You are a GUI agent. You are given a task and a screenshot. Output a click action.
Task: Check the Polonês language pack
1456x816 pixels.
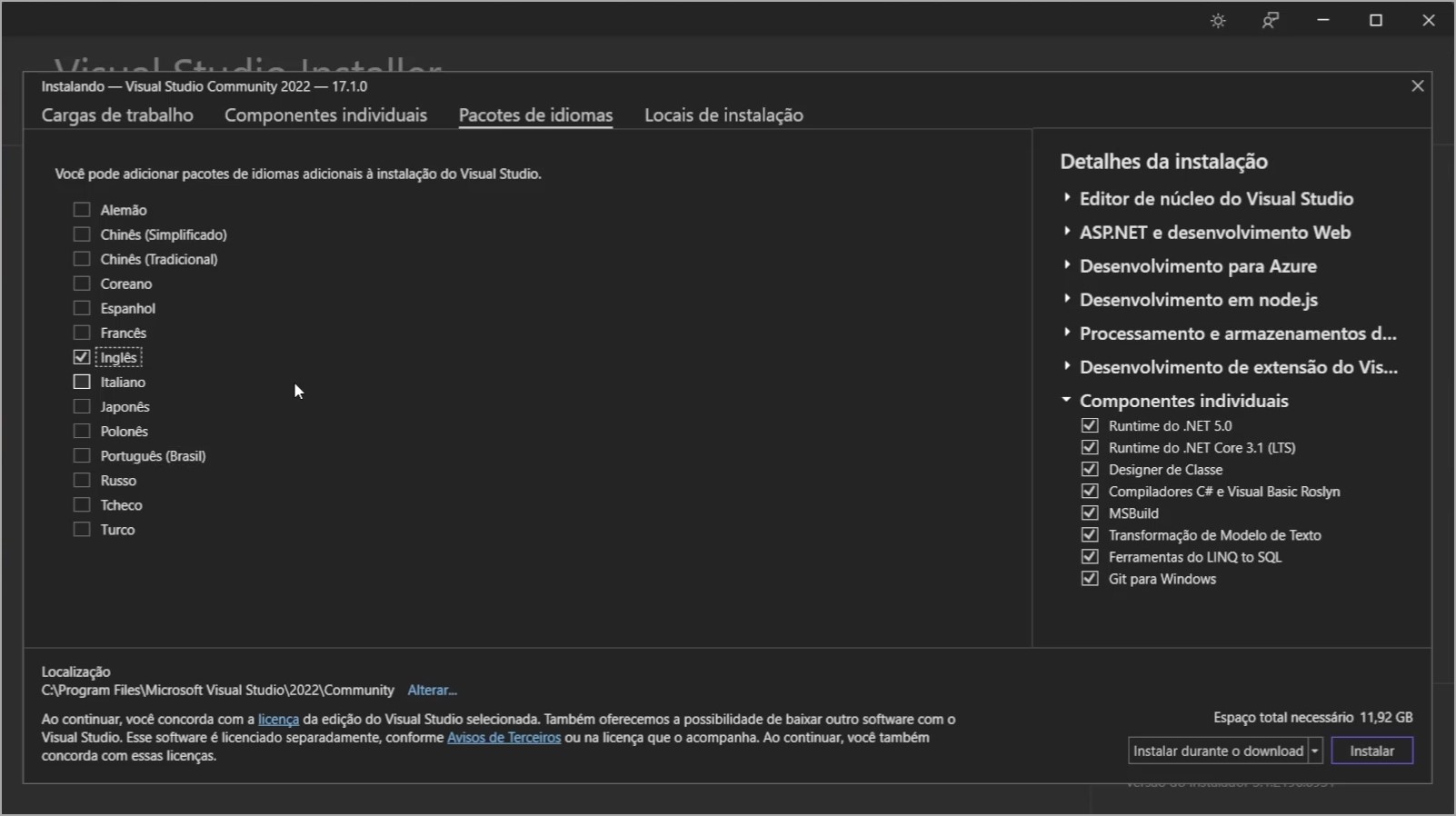(x=82, y=431)
